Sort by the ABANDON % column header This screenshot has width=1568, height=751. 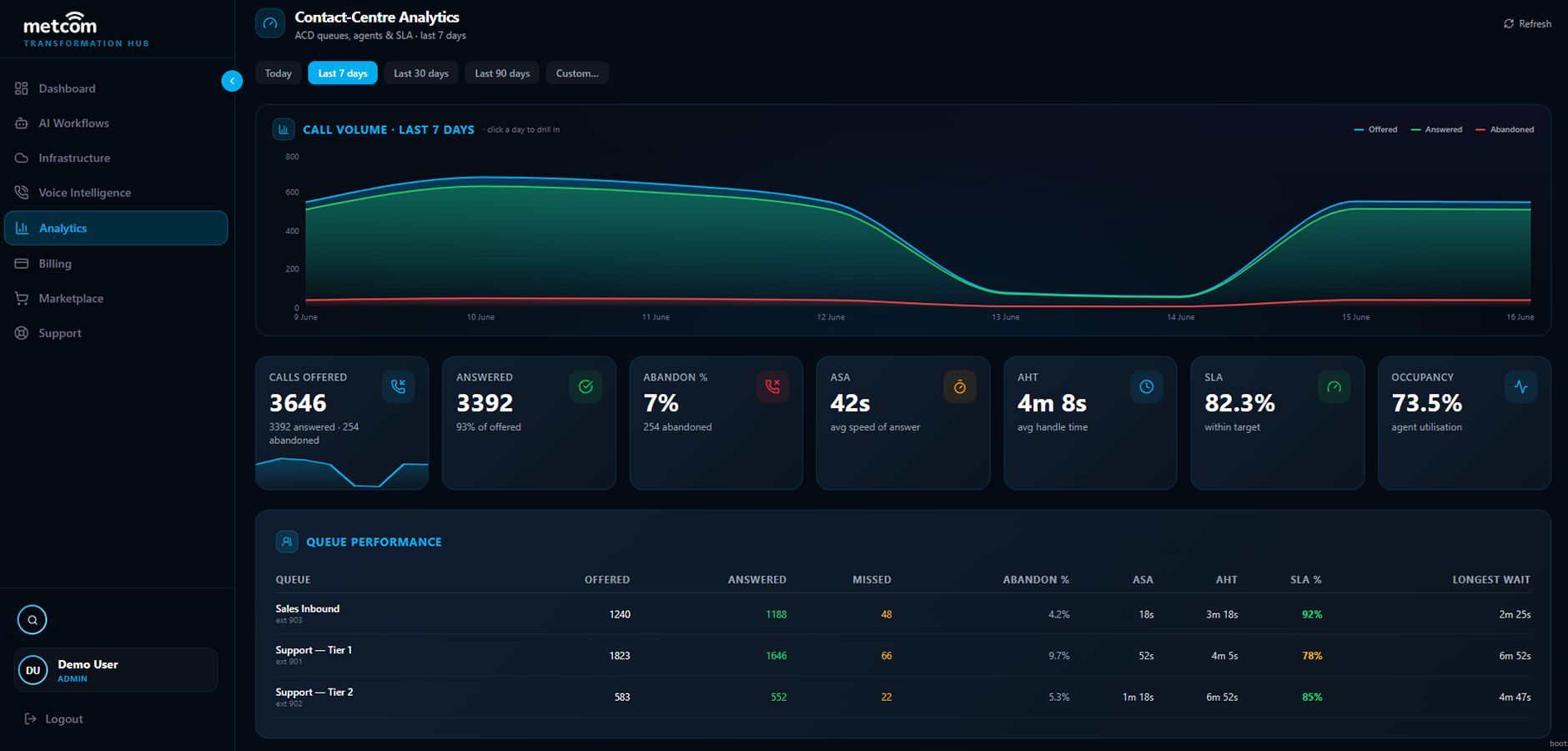[x=1036, y=580]
